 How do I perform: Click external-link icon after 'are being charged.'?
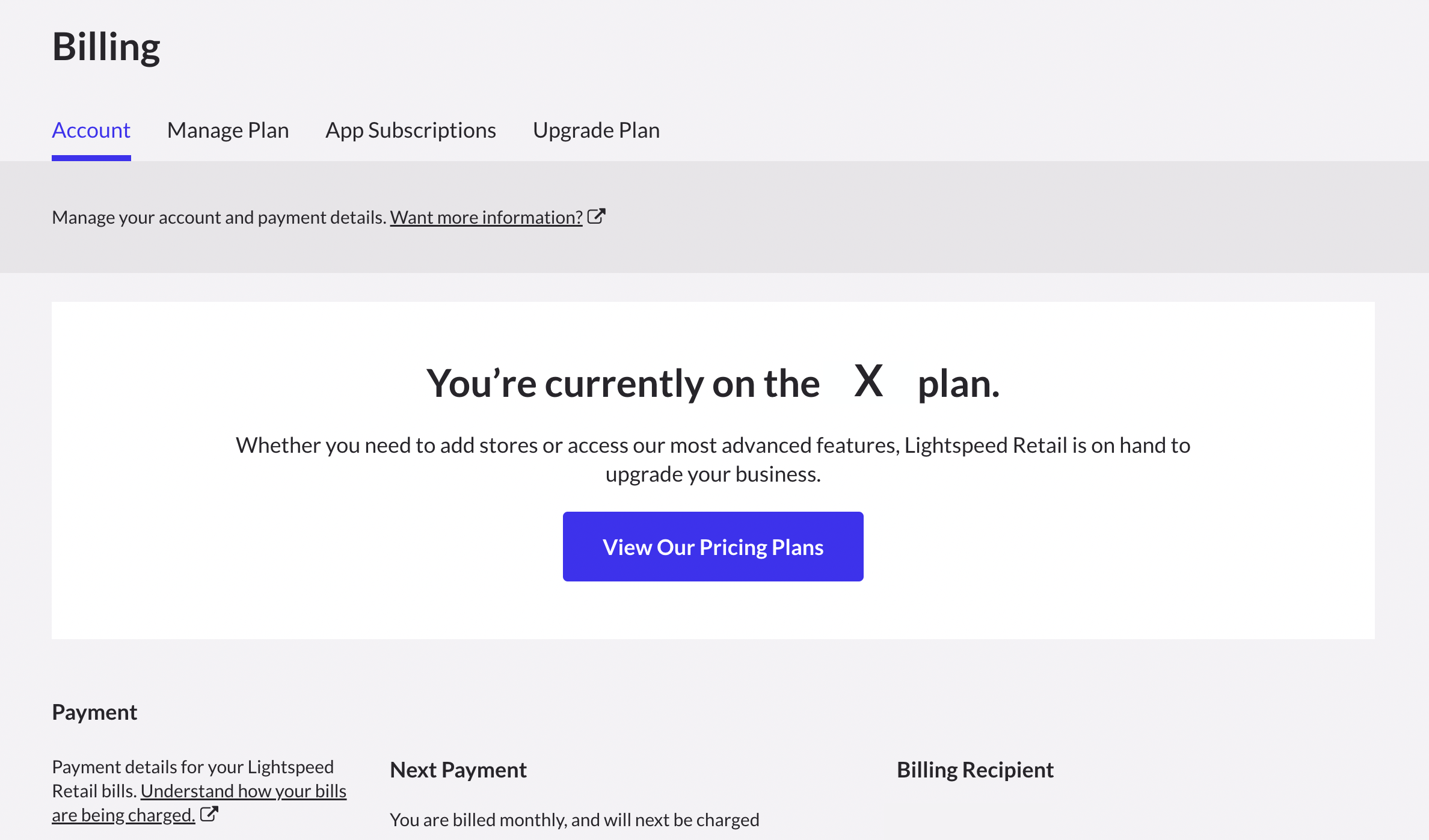tap(209, 814)
